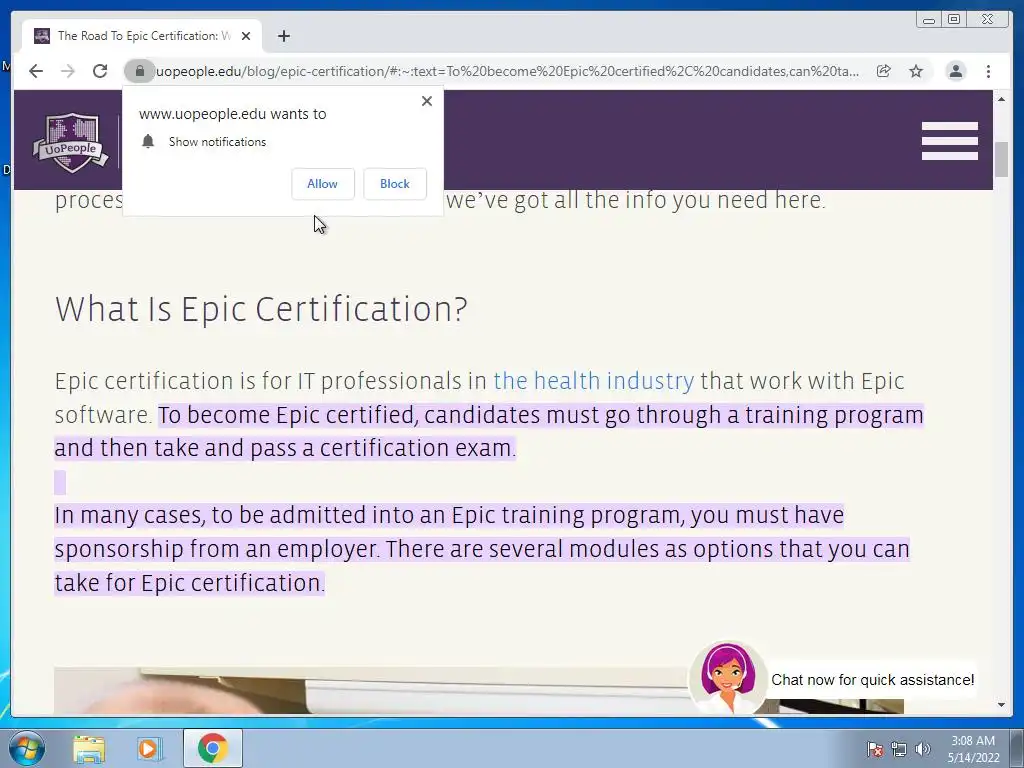Click the share page icon in address bar
This screenshot has height=768, width=1024.
884,71
